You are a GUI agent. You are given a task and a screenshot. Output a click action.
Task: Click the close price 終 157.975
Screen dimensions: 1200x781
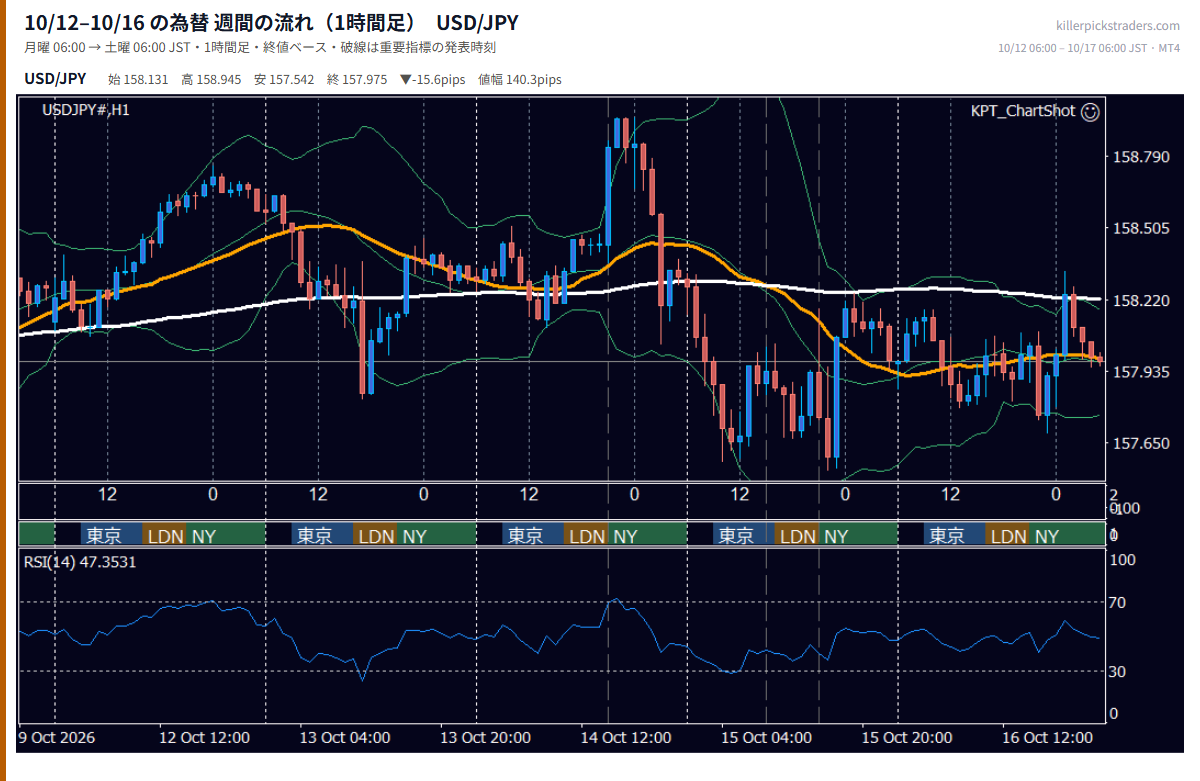click(357, 80)
